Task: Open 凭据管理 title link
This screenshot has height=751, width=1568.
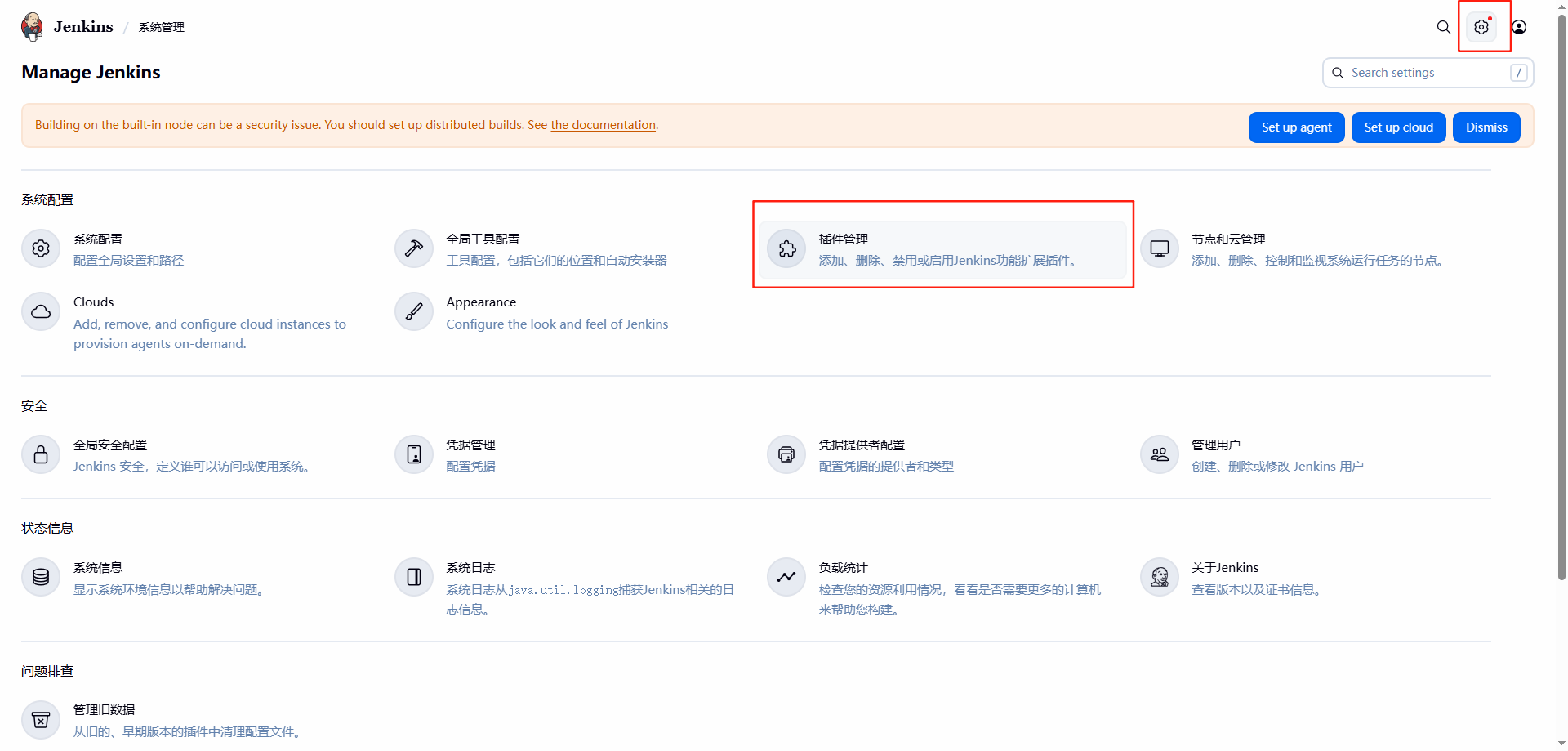Action: coord(470,445)
